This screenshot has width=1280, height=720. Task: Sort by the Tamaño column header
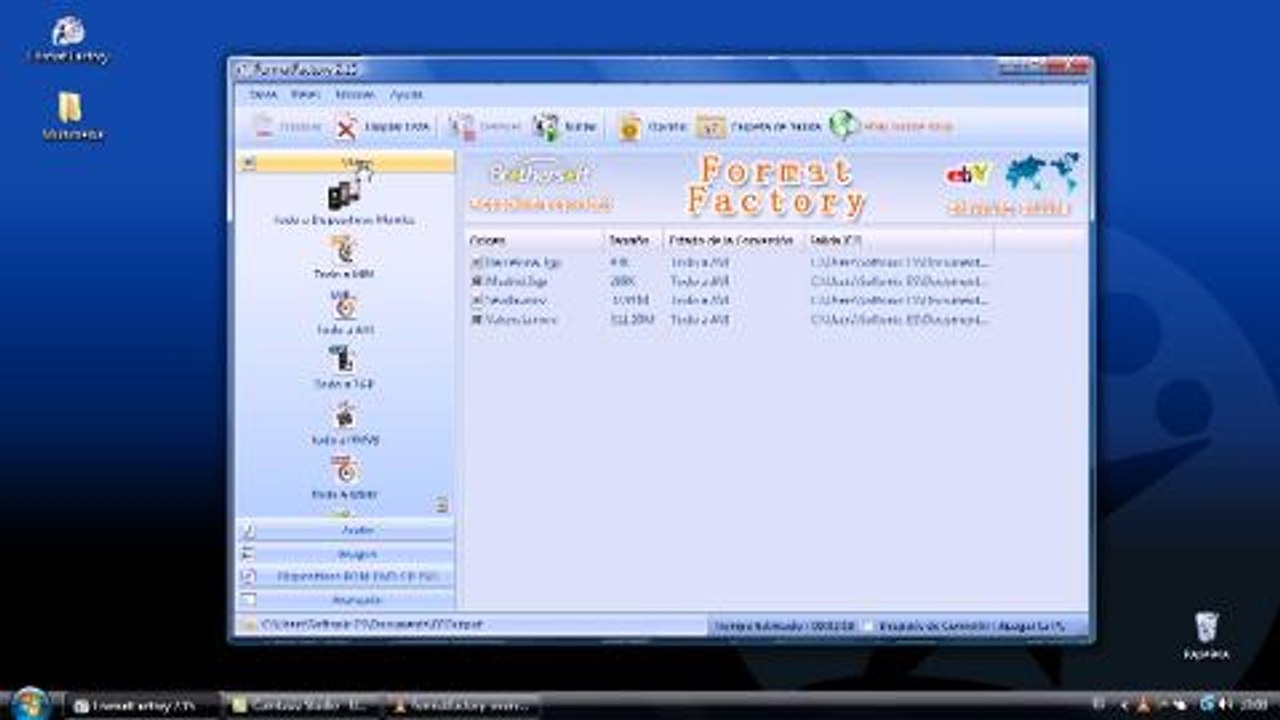pyautogui.click(x=634, y=241)
